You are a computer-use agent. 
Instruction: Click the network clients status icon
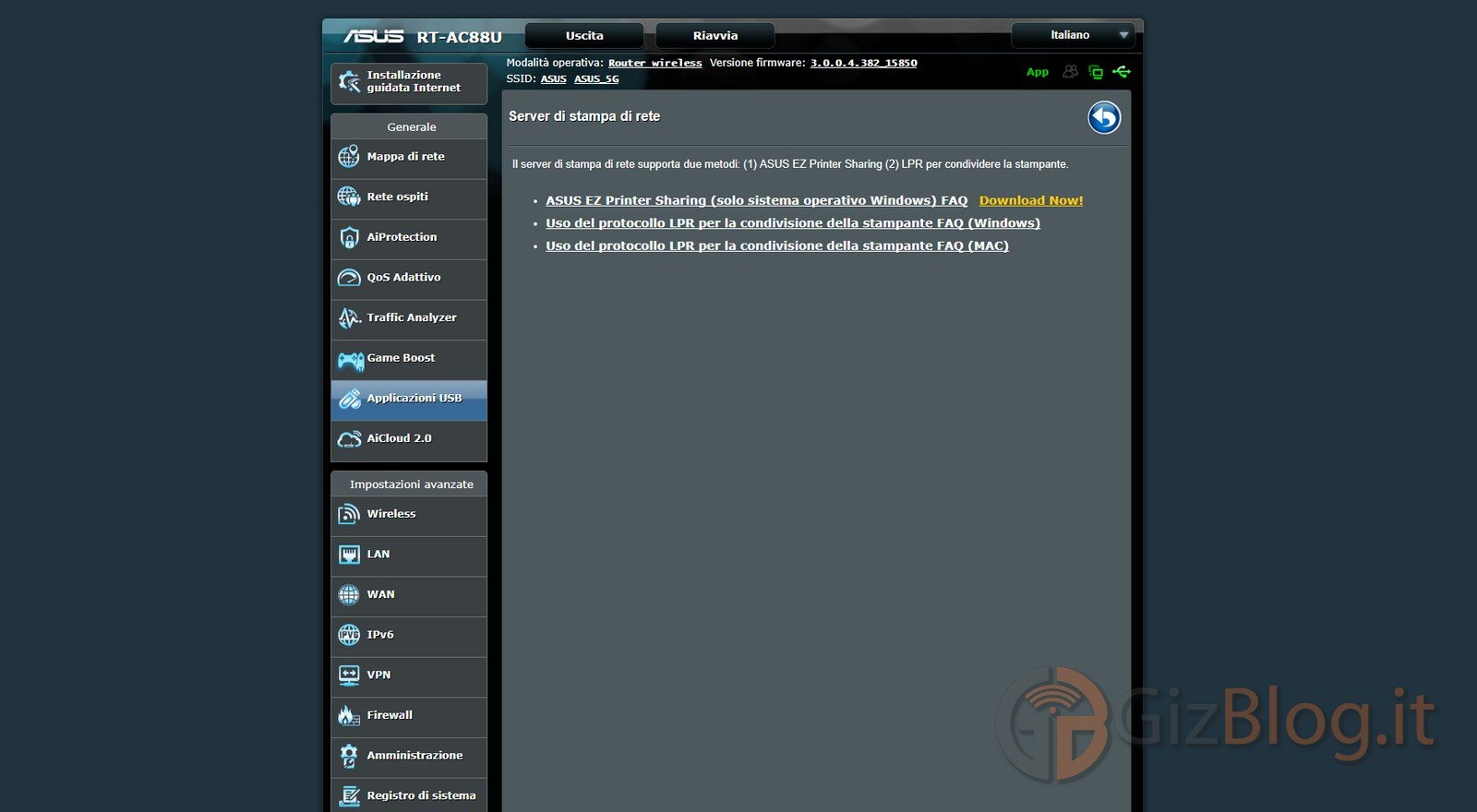(1096, 72)
